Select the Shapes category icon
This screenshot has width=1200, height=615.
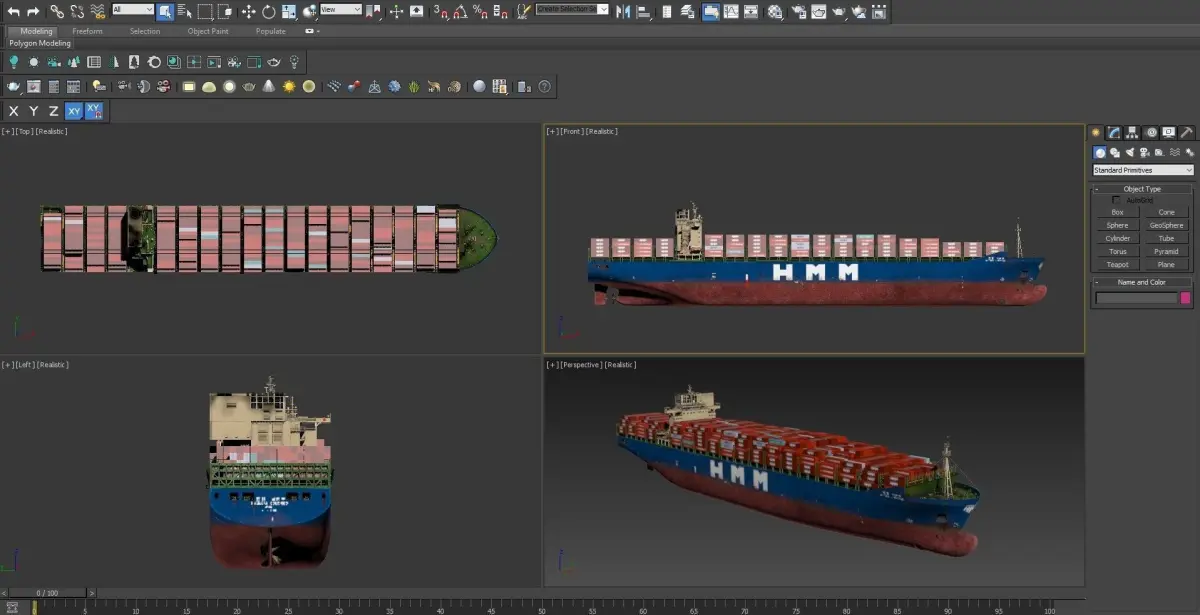pos(1115,152)
